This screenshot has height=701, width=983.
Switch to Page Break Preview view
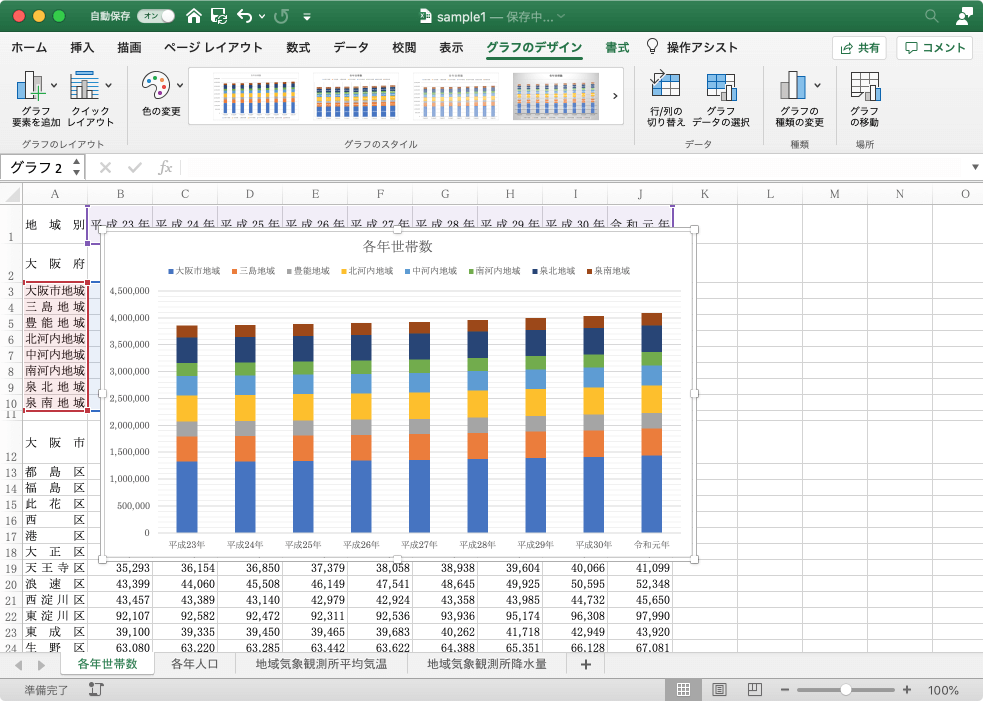click(753, 690)
